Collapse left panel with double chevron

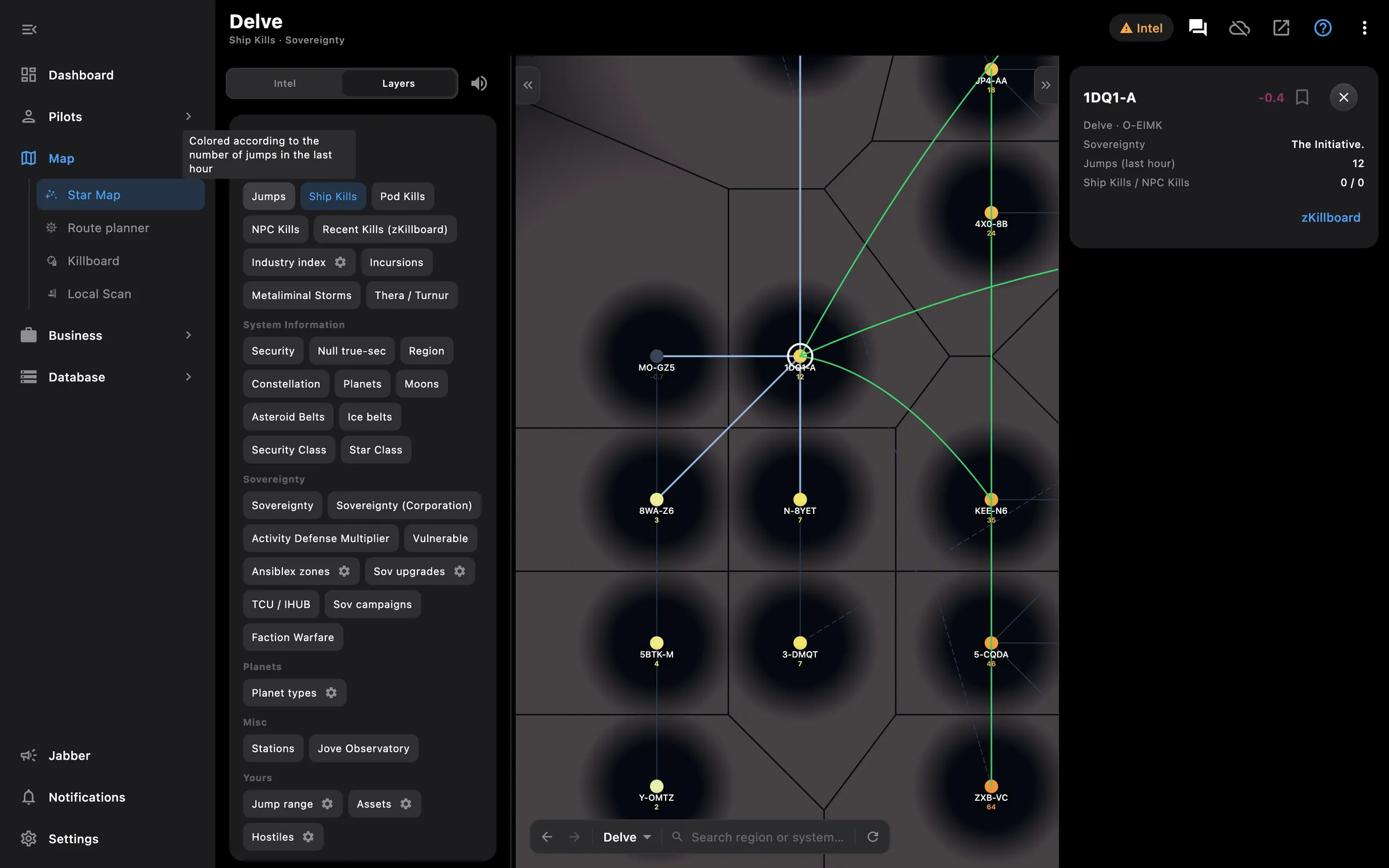click(528, 85)
